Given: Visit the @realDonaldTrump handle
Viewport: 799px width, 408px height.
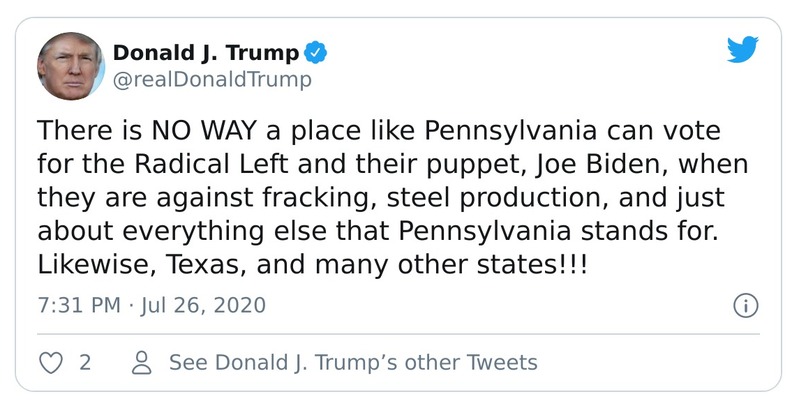Looking at the screenshot, I should point(212,79).
